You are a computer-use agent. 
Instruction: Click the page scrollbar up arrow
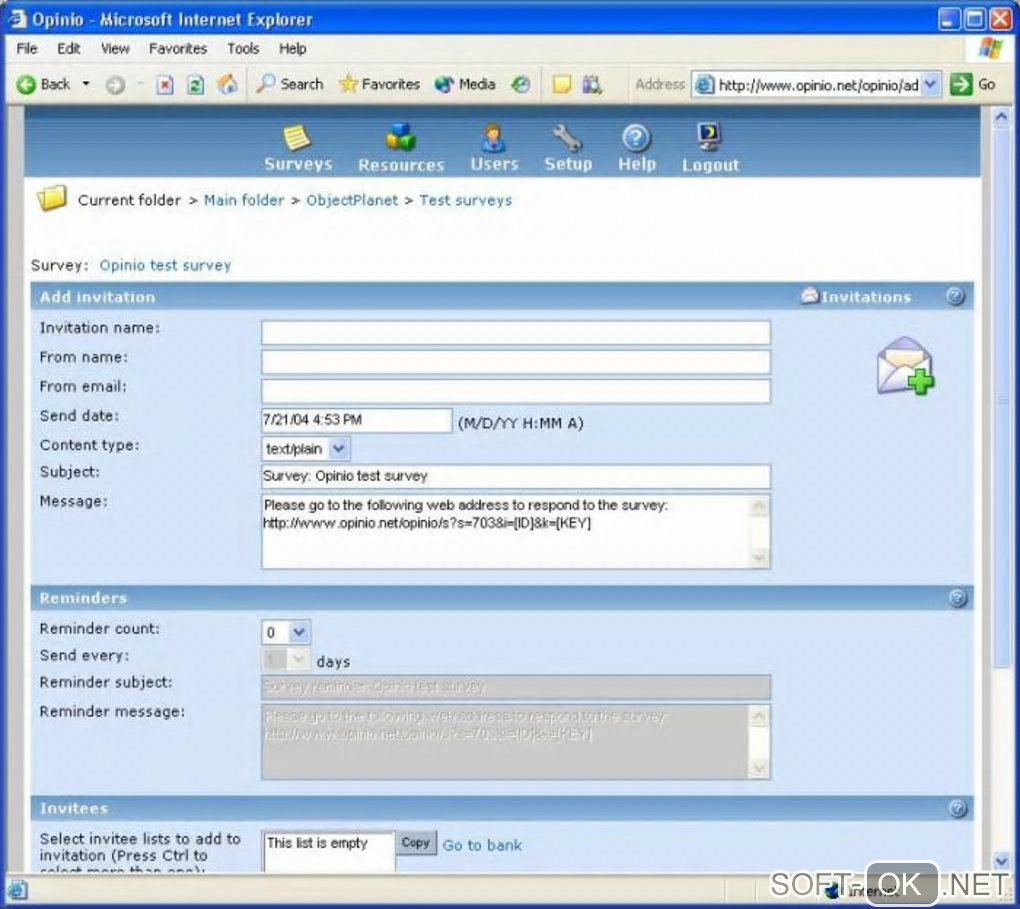coord(1000,117)
